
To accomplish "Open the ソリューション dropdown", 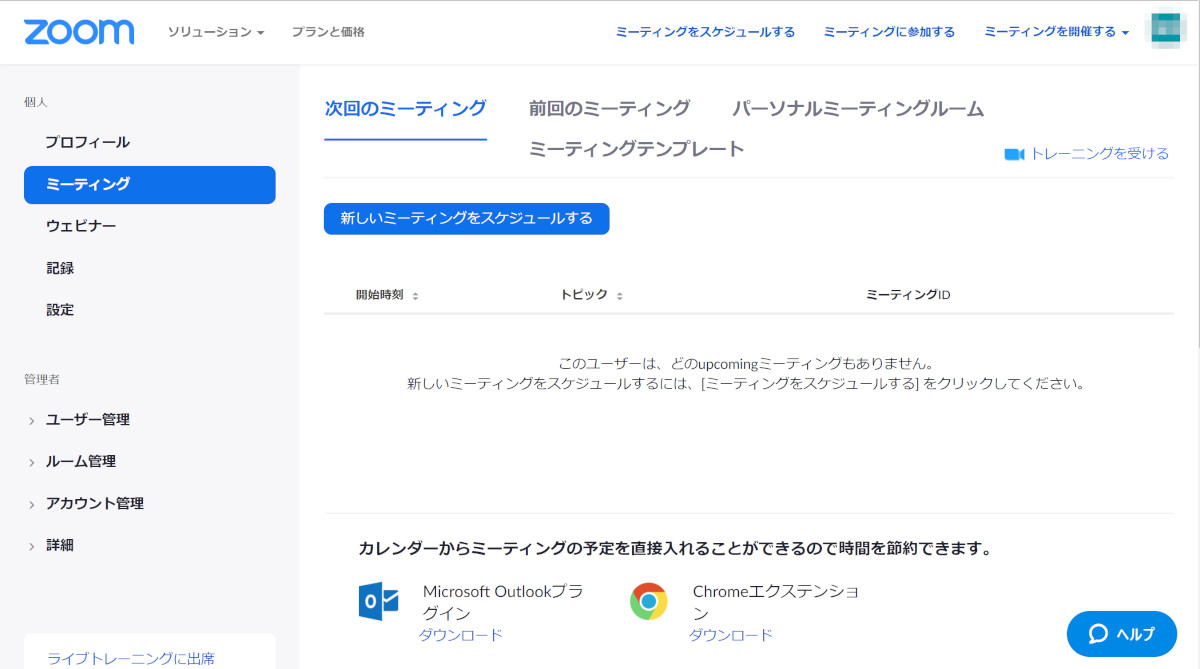I will (215, 32).
